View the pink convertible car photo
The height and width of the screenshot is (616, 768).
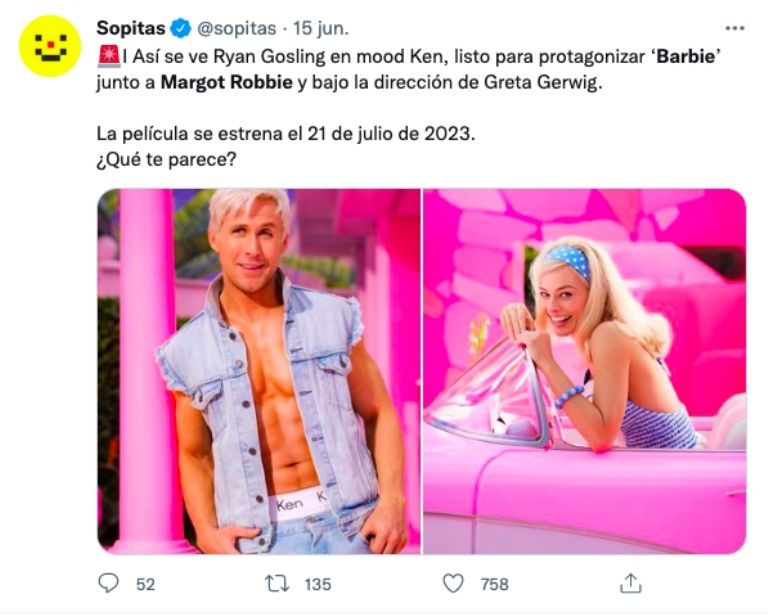coord(584,370)
